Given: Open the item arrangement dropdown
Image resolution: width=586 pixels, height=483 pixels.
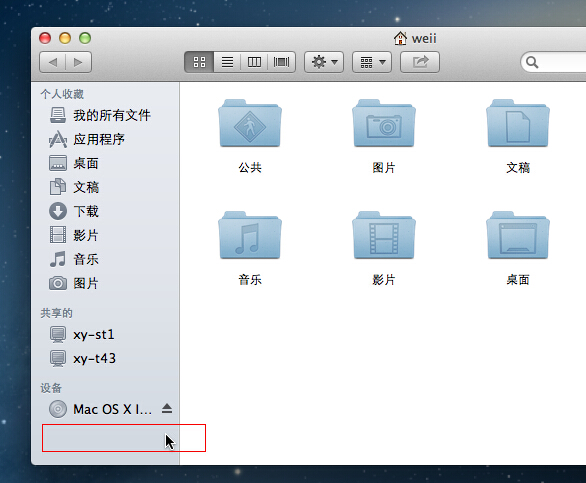Looking at the screenshot, I should (372, 62).
